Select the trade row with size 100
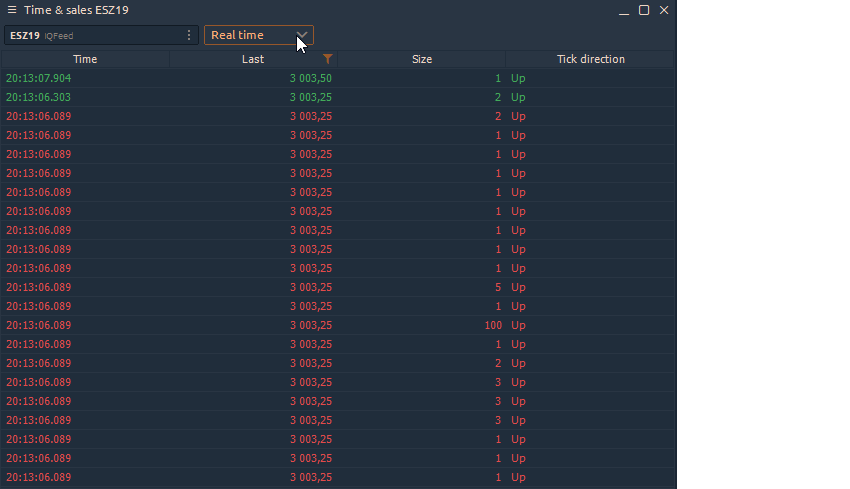Image resolution: width=850 pixels, height=489 pixels. coord(338,325)
